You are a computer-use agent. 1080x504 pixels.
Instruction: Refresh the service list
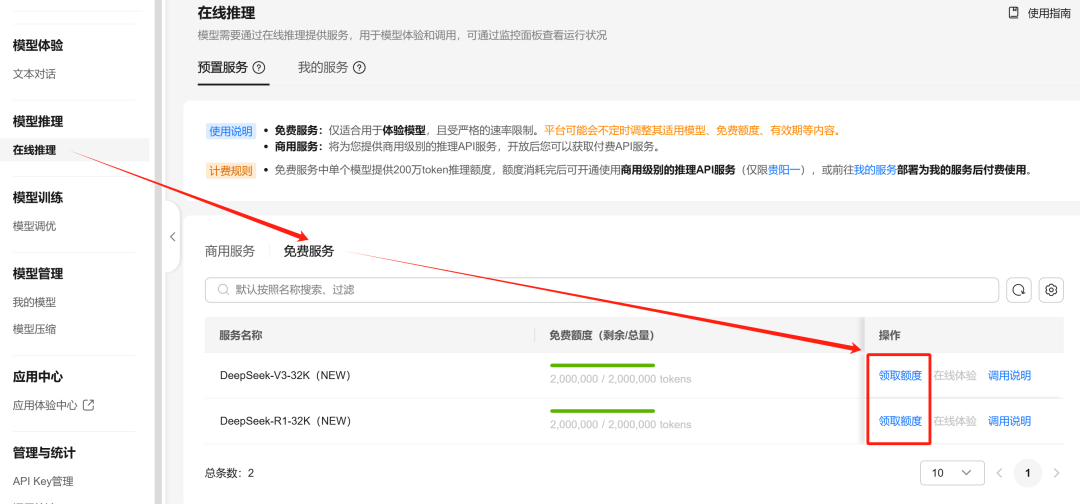pyautogui.click(x=1019, y=291)
